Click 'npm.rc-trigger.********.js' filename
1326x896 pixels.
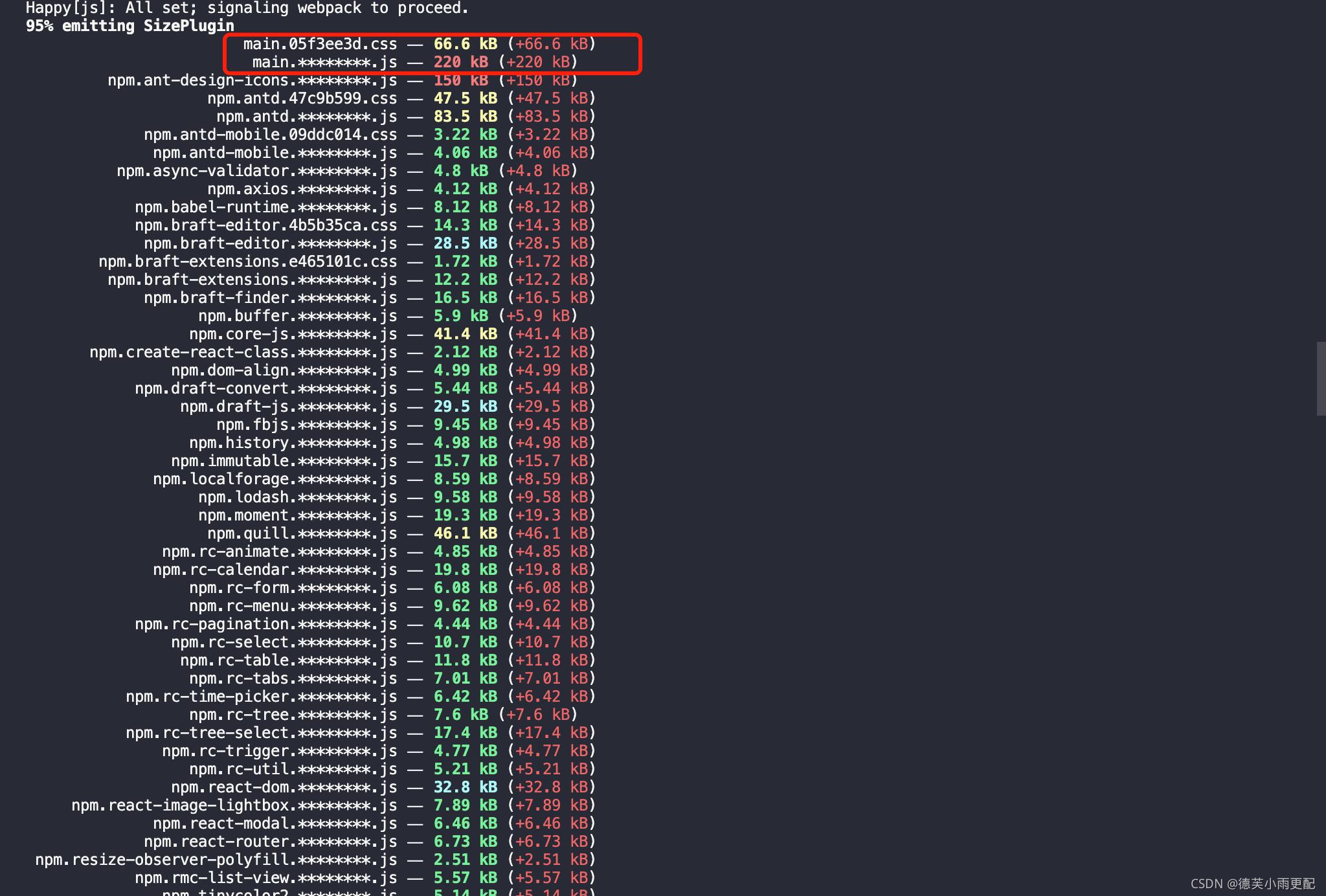pos(280,751)
